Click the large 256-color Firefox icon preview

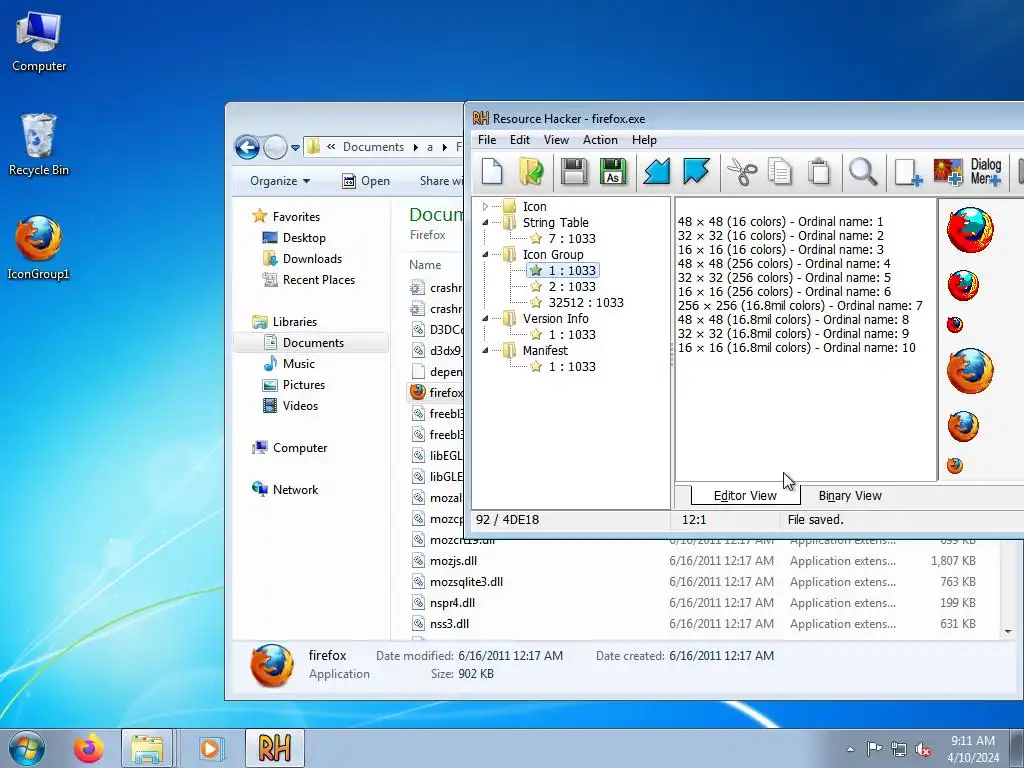click(x=970, y=371)
